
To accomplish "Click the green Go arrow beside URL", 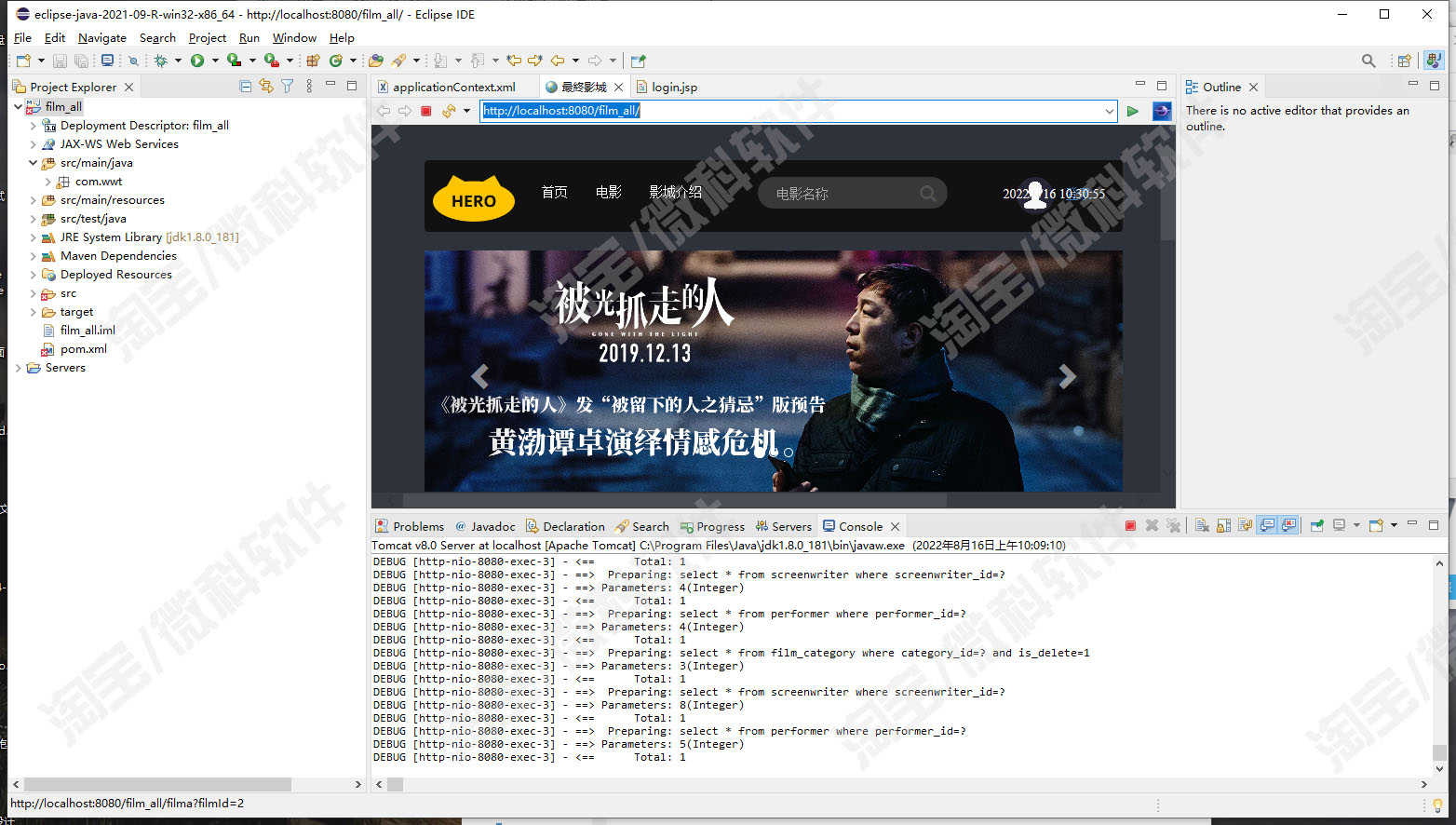I will (x=1133, y=111).
